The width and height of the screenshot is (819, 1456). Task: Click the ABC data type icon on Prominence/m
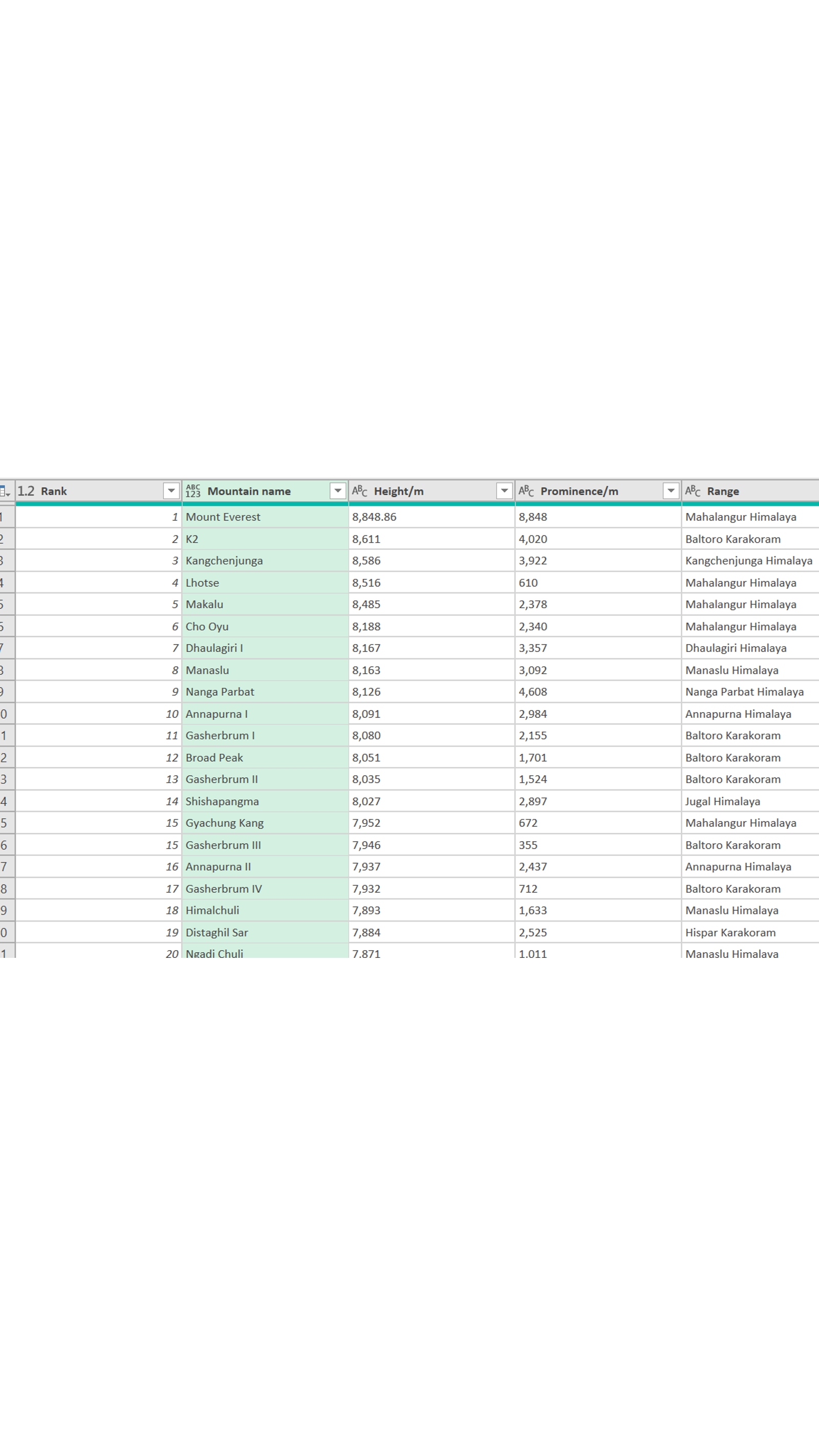coord(527,491)
